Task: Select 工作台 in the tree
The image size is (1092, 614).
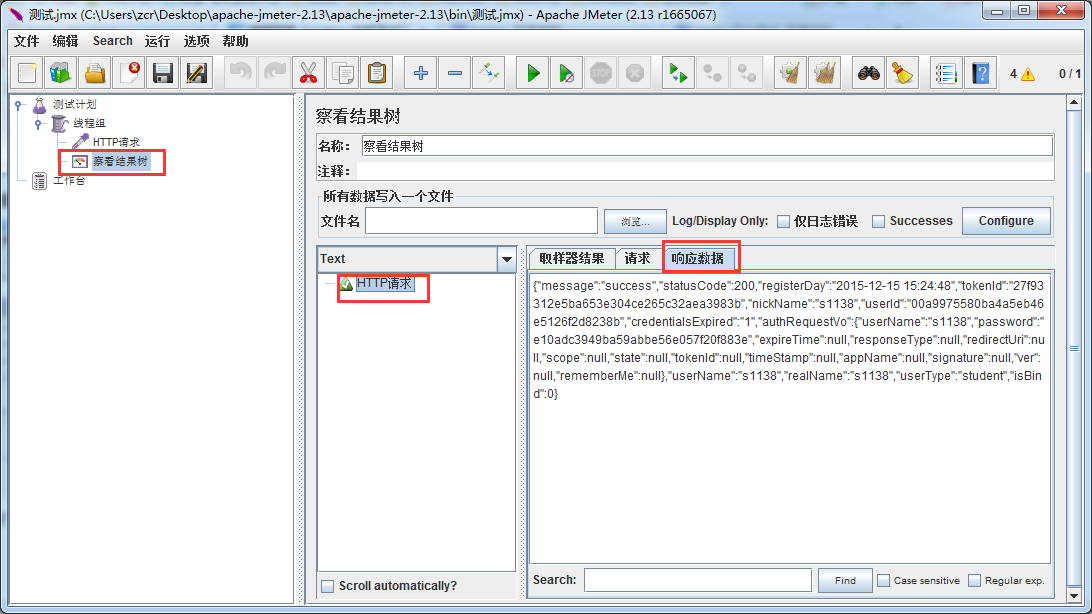Action: point(69,180)
